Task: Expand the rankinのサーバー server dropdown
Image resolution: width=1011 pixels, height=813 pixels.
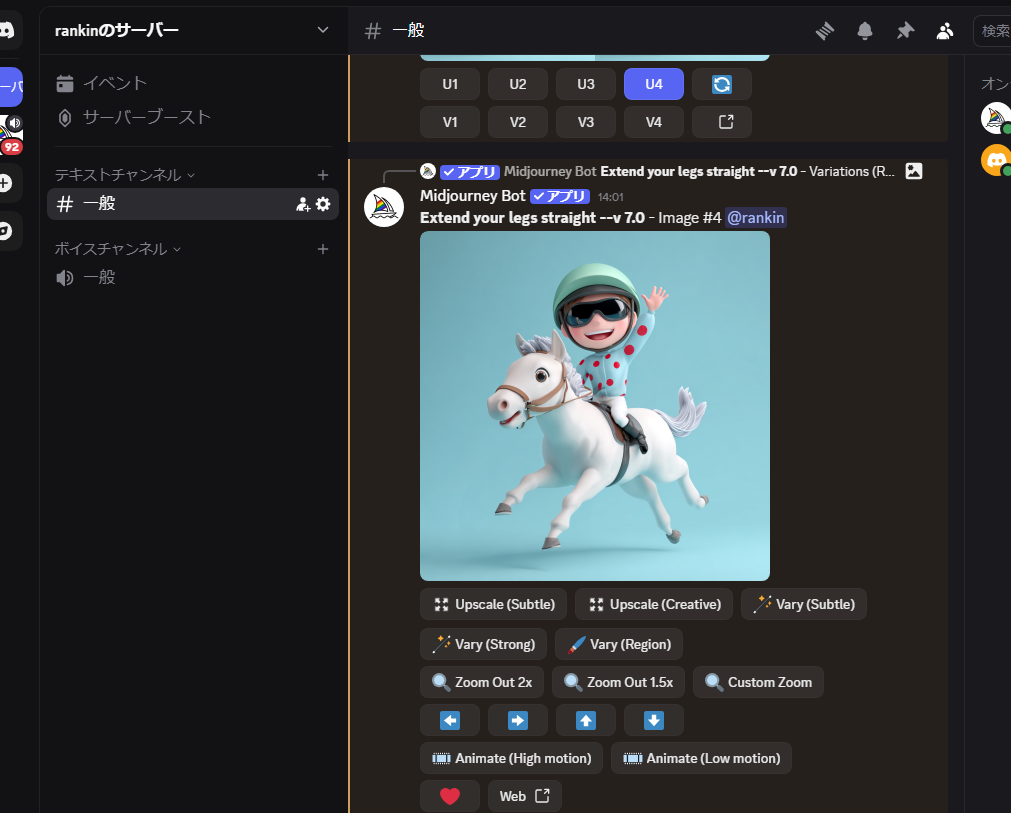Action: coord(322,30)
